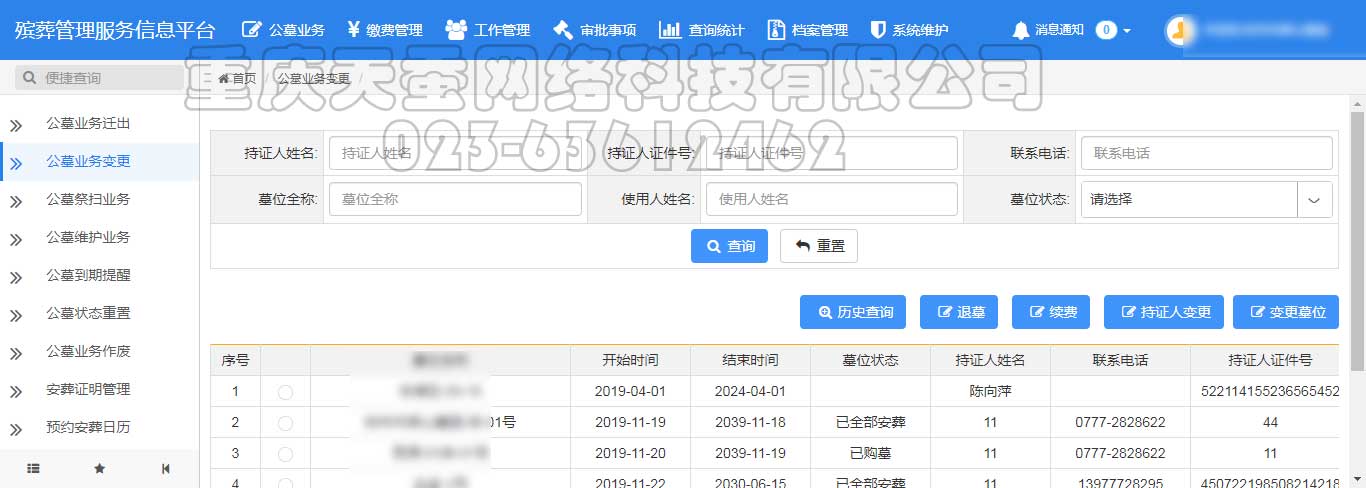
Task: Select the radio button for row 1
Action: [x=285, y=392]
